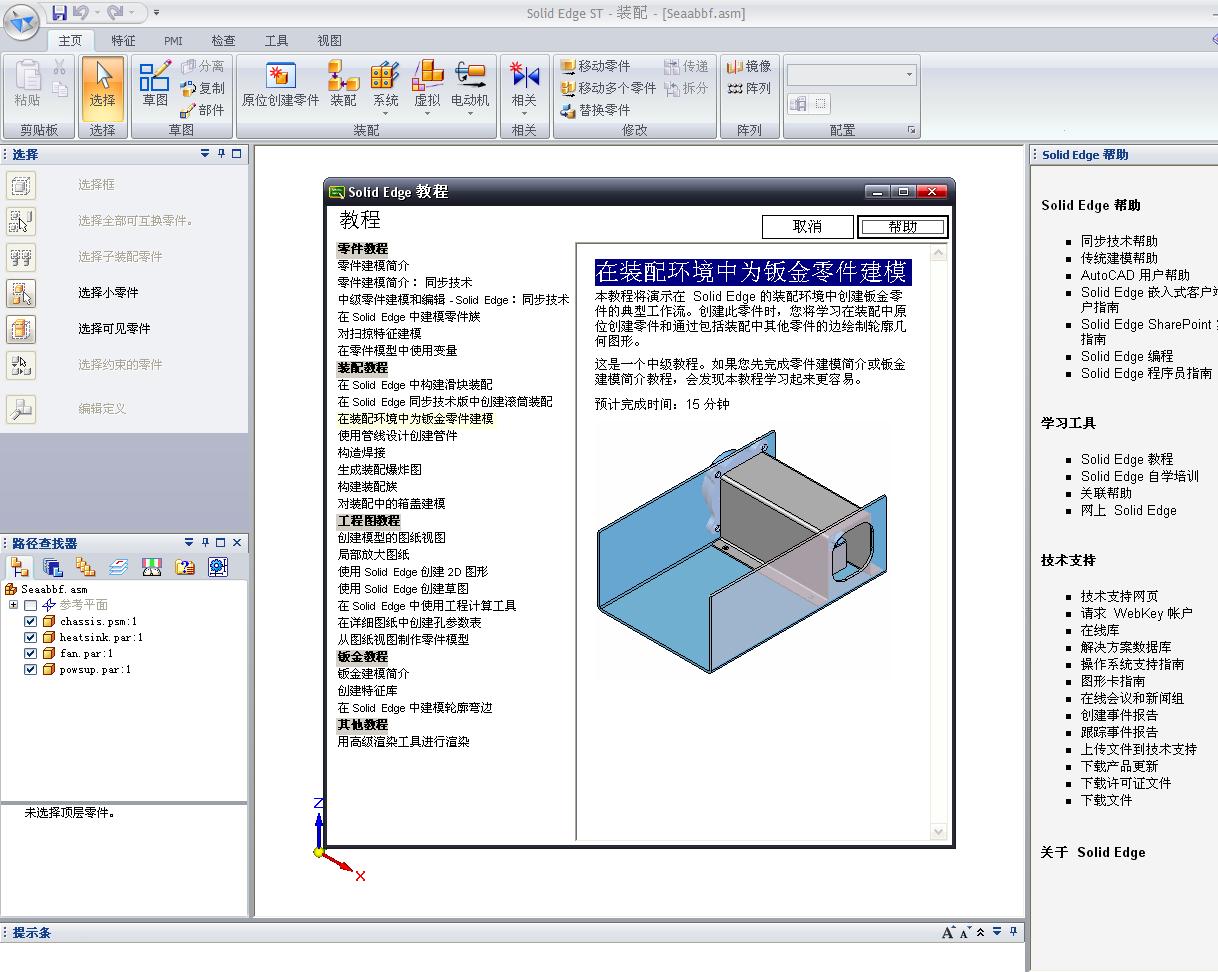Open 同步技术帮助 in help panel
Image resolution: width=1218 pixels, height=972 pixels.
(x=1119, y=241)
